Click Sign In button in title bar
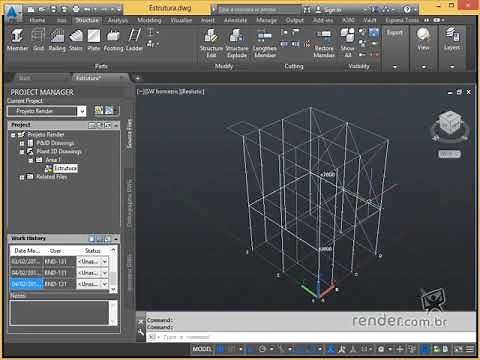480x360 pixels. tap(329, 10)
